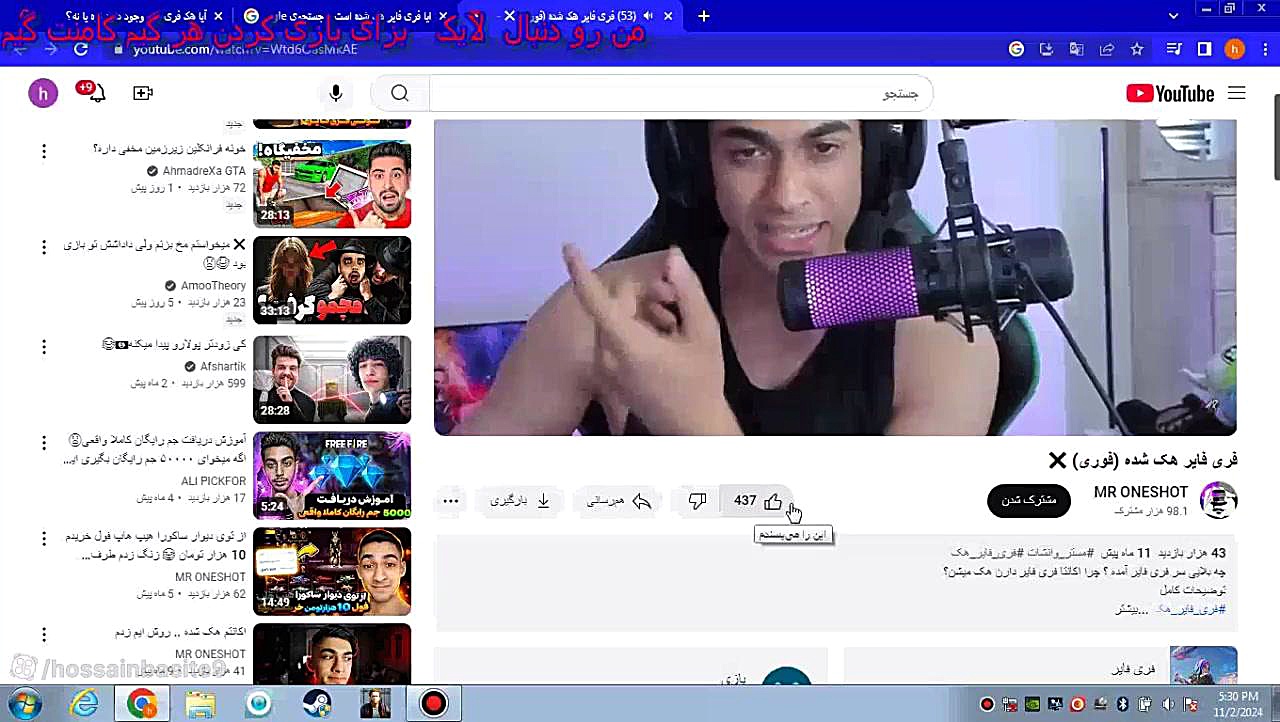Open the YouTube account avatar menu

coord(43,93)
